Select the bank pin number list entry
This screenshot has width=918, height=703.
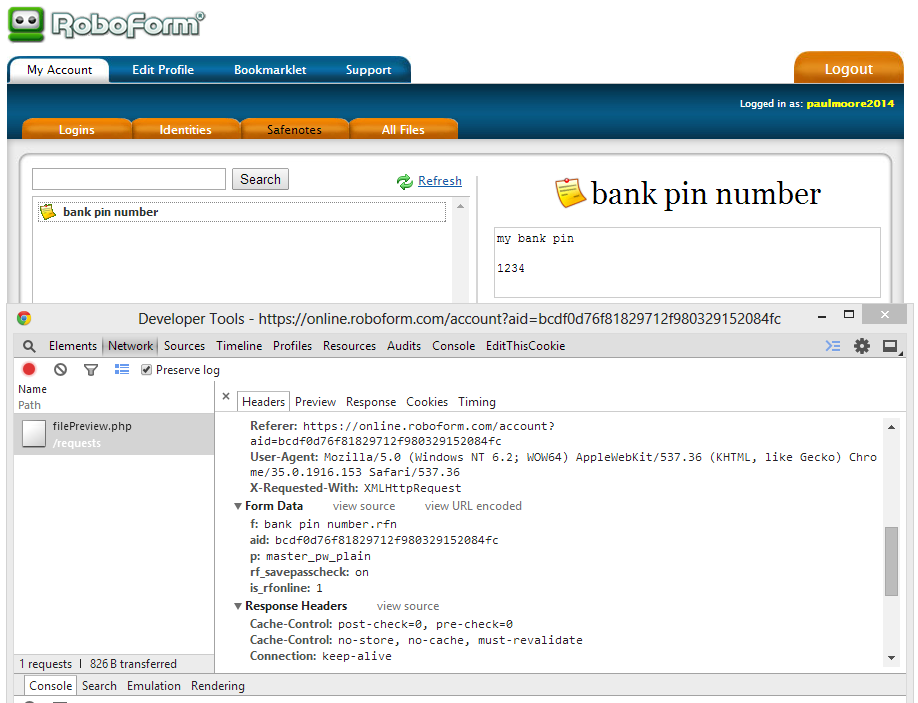coord(242,212)
